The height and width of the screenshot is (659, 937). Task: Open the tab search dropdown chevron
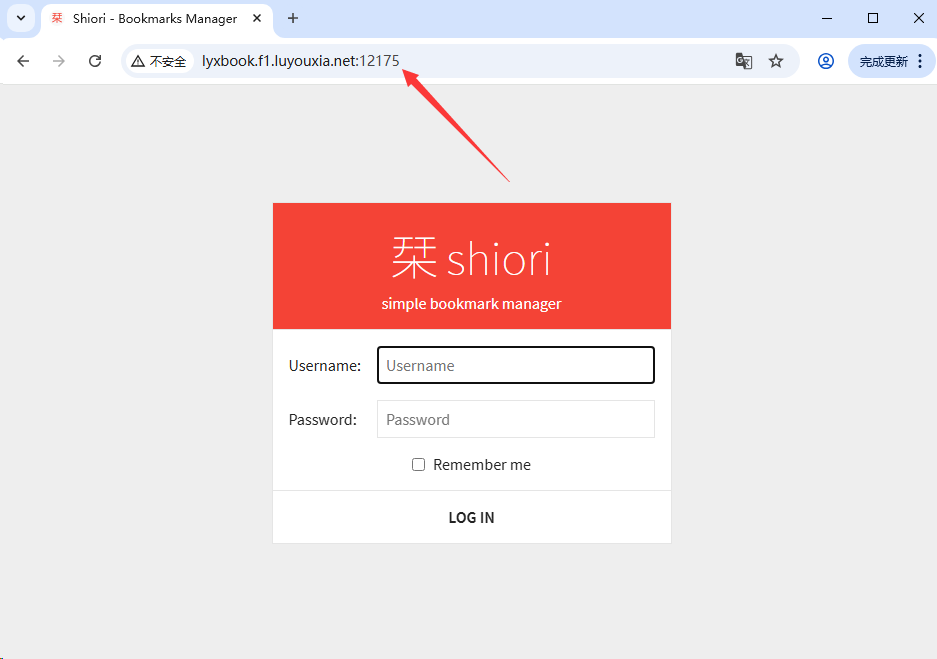click(21, 18)
